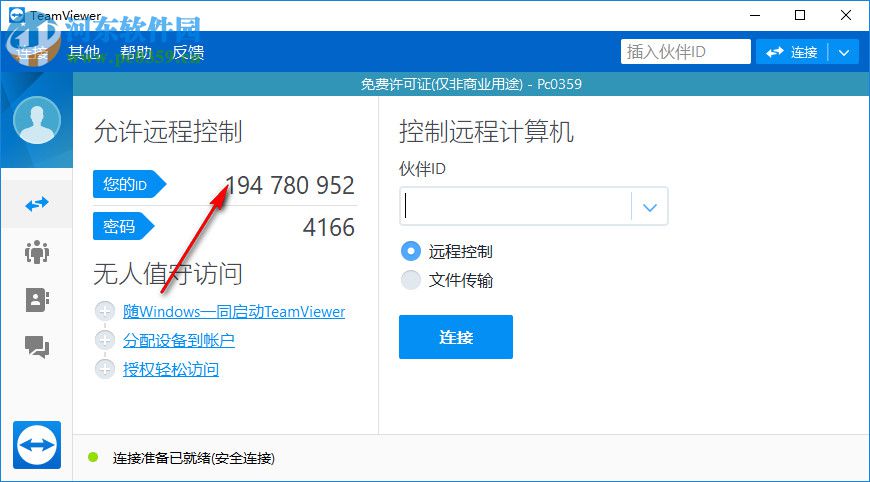This screenshot has height=482, width=870.
Task: Open the account profile avatar
Action: 37,120
